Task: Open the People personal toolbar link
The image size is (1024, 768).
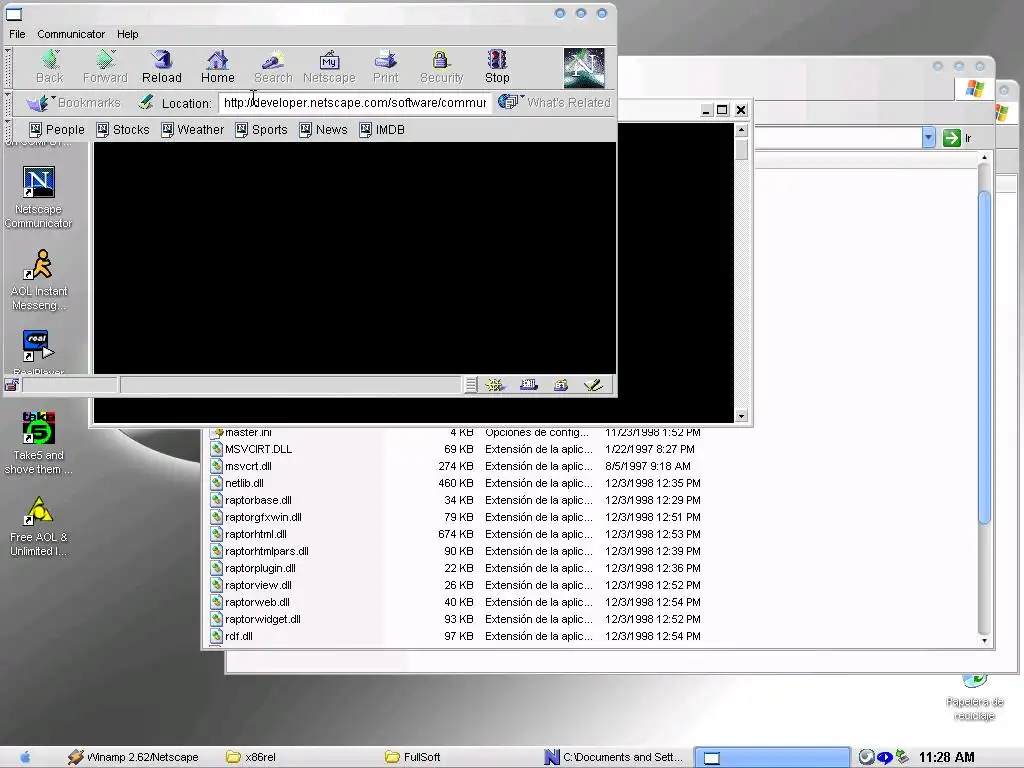Action: pyautogui.click(x=57, y=130)
